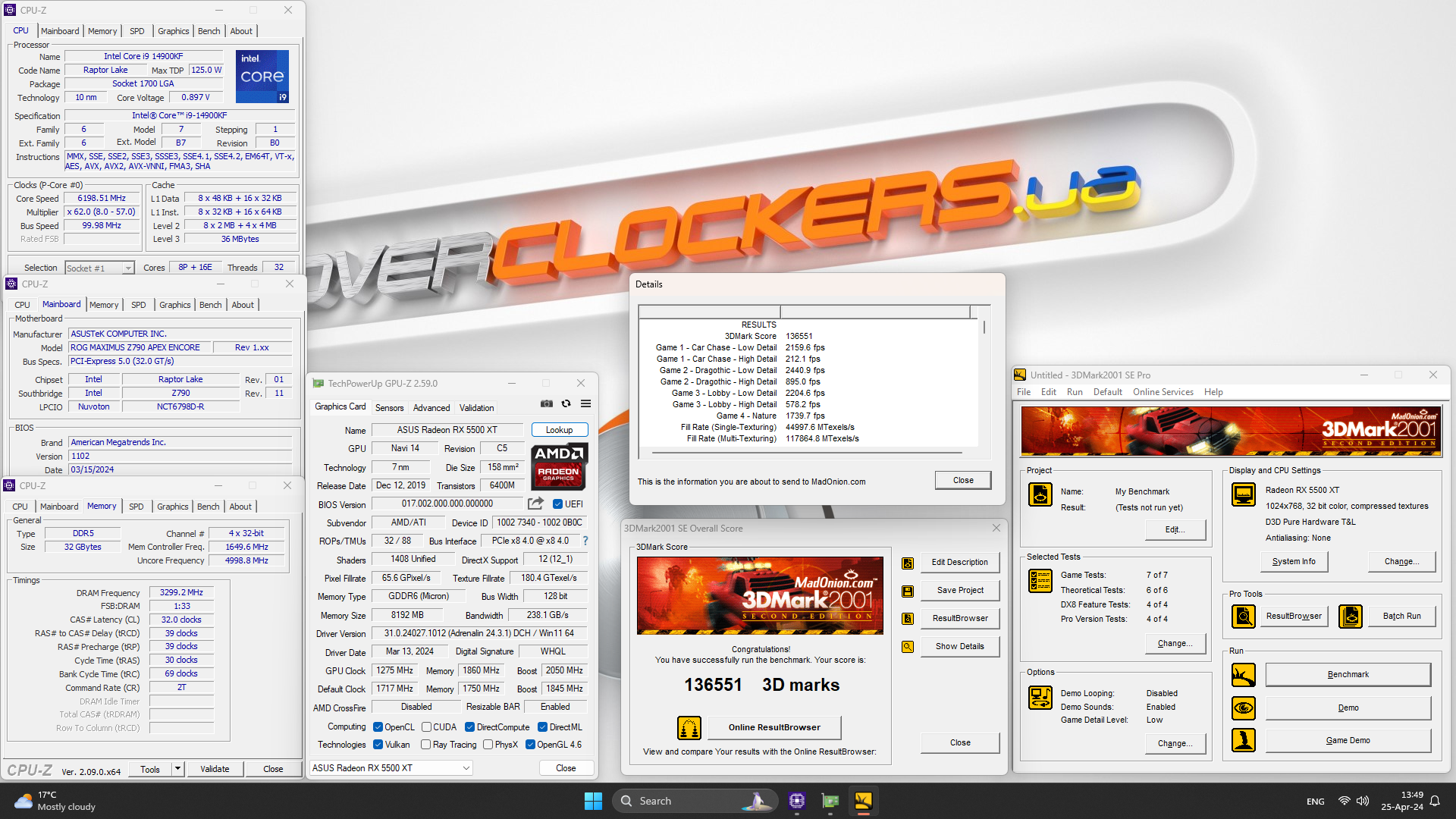Click the Benchmark button
The width and height of the screenshot is (1456, 819).
[1348, 675]
